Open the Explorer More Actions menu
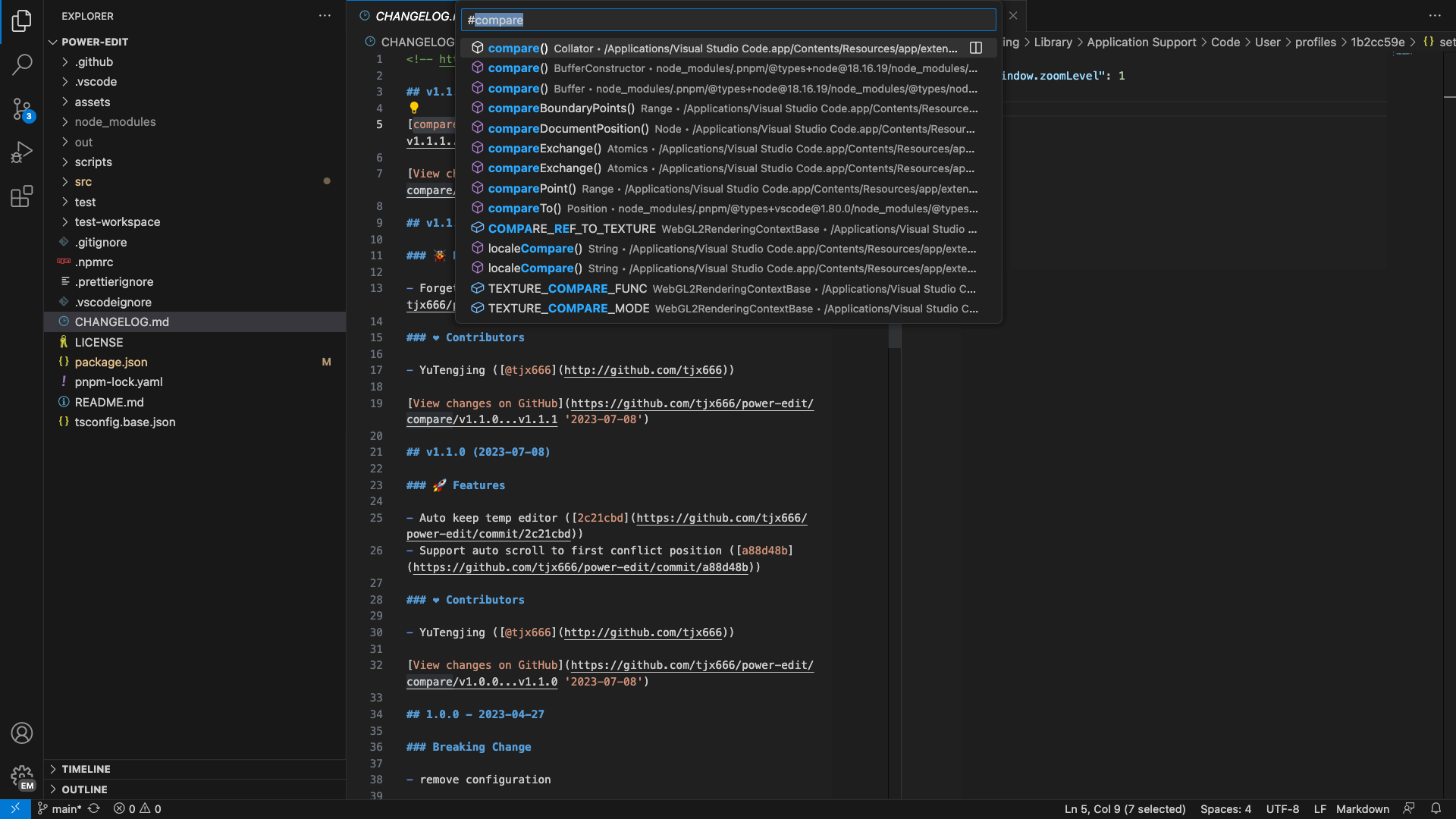This screenshot has width=1456, height=819. (325, 15)
